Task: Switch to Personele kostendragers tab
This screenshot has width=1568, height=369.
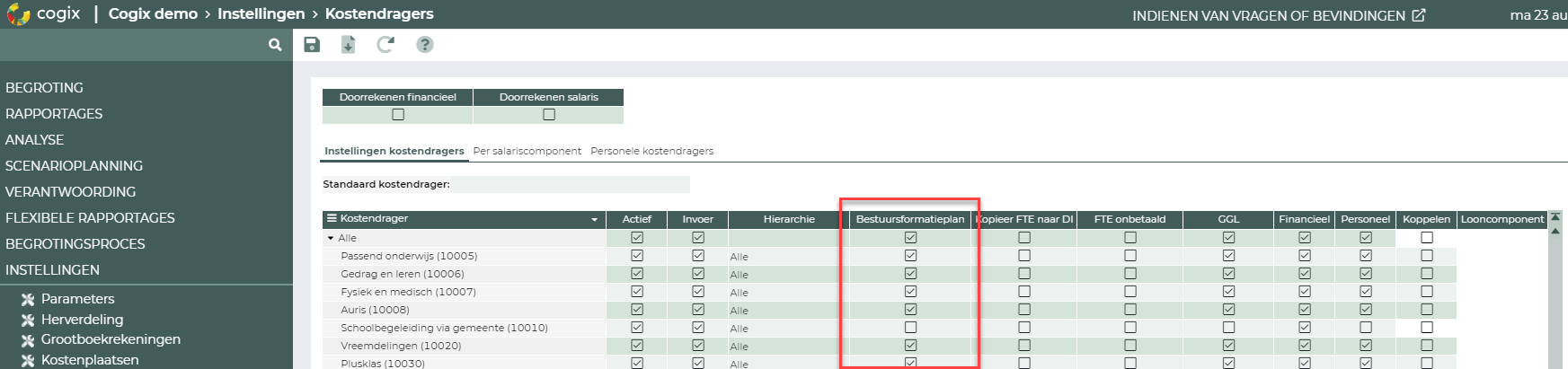Action: (652, 151)
